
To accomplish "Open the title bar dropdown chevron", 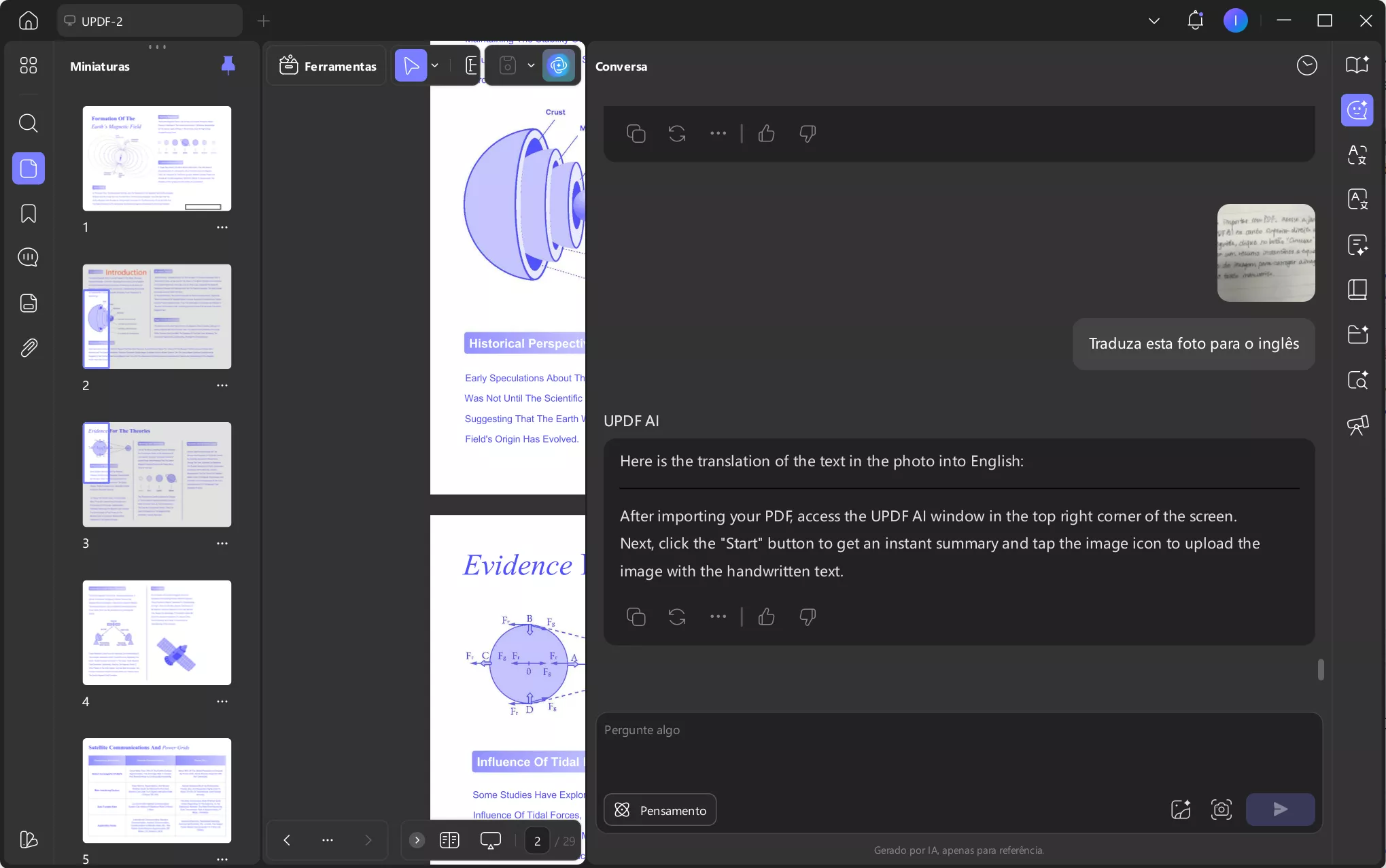I will tap(1154, 21).
